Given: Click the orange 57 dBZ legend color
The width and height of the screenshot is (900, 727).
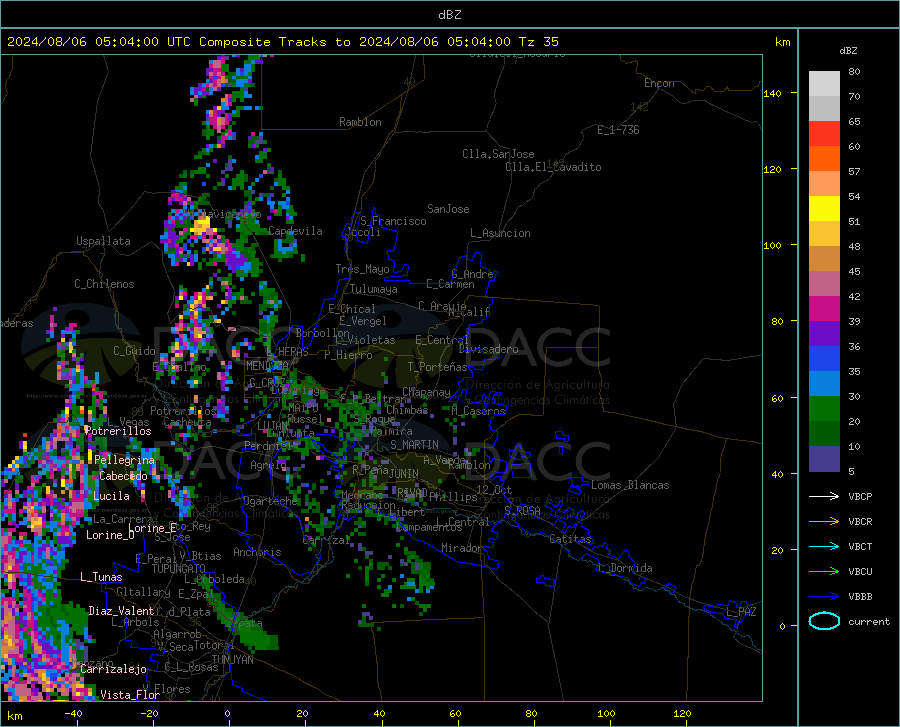Looking at the screenshot, I should (824, 159).
